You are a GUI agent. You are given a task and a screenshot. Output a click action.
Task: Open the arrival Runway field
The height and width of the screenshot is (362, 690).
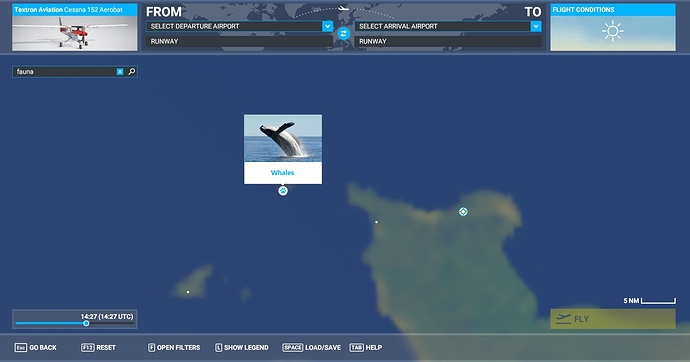(x=448, y=41)
